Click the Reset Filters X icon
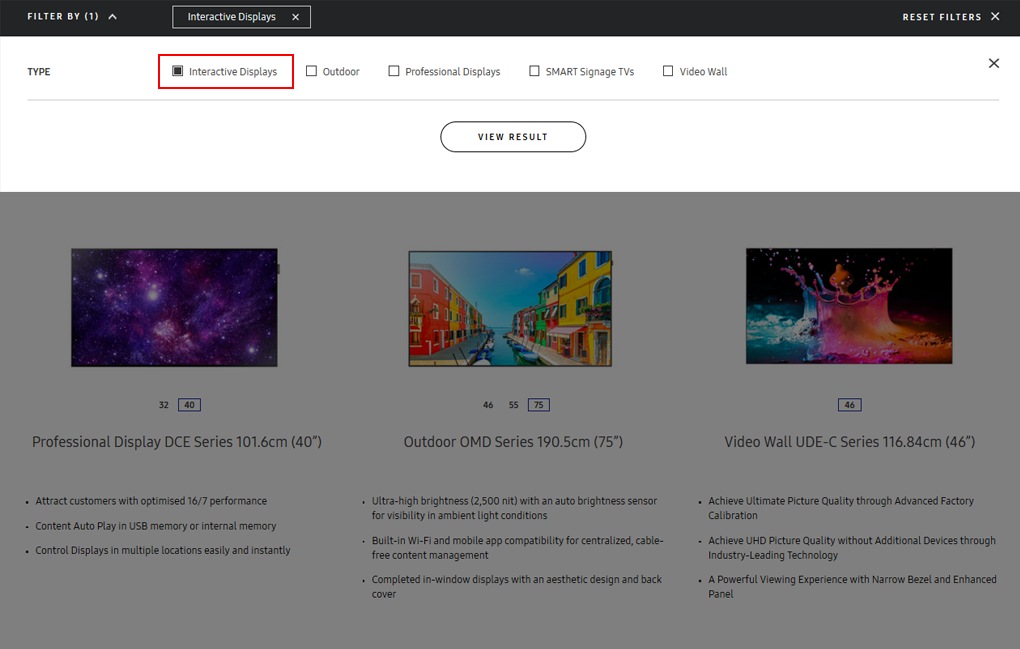The image size is (1020, 649). (995, 16)
